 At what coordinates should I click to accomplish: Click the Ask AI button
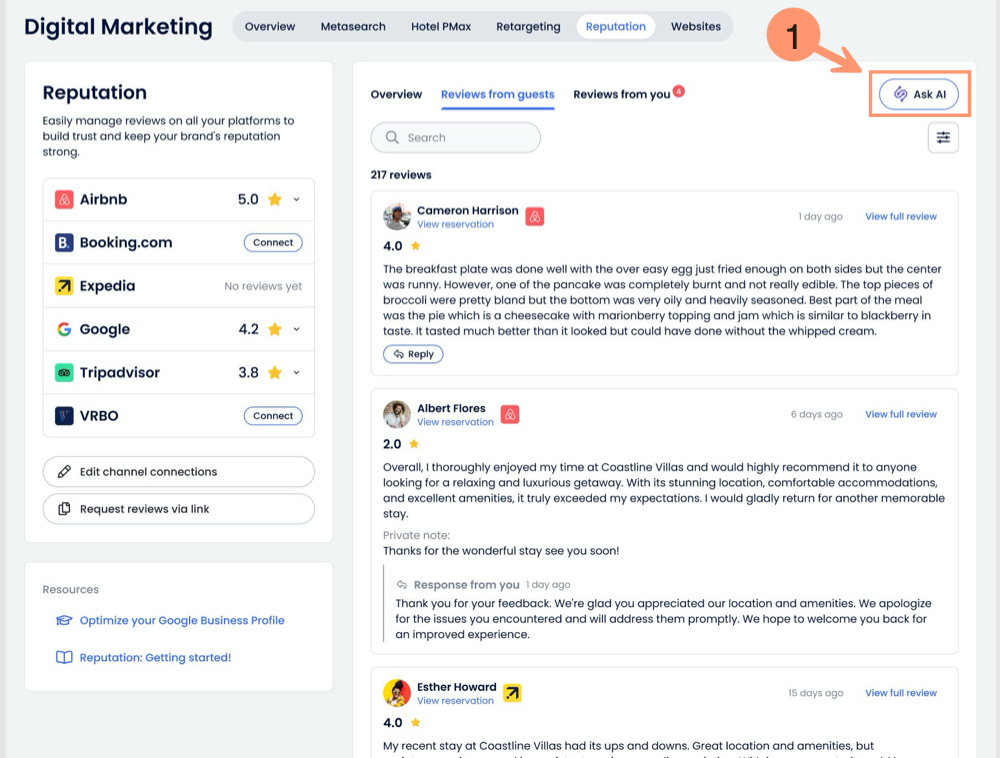[919, 94]
